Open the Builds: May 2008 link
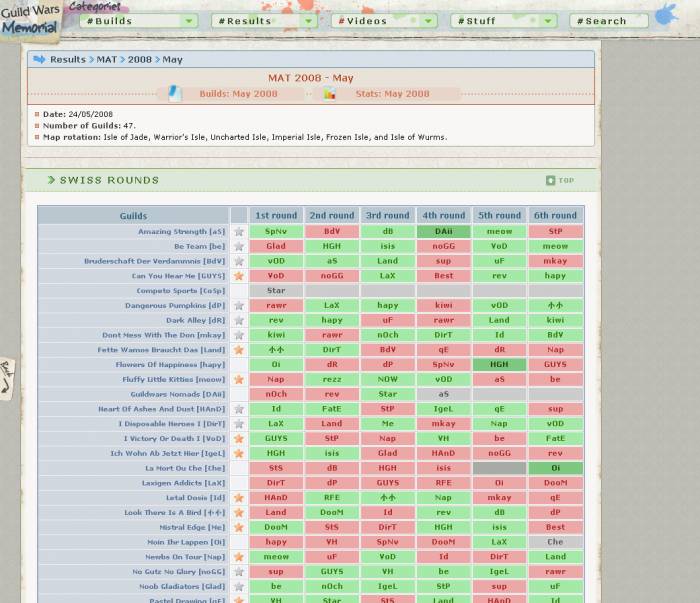Image resolution: width=700 pixels, height=603 pixels. point(238,94)
